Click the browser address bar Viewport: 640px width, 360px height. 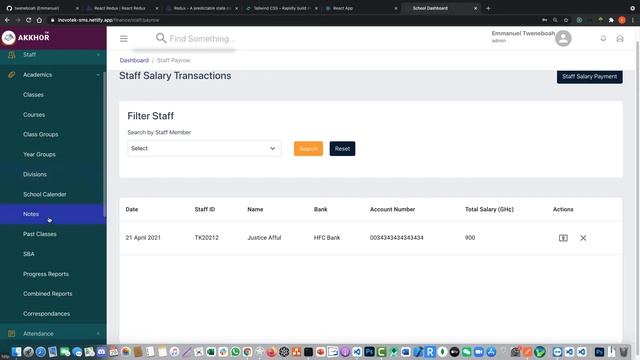pyautogui.click(x=286, y=20)
